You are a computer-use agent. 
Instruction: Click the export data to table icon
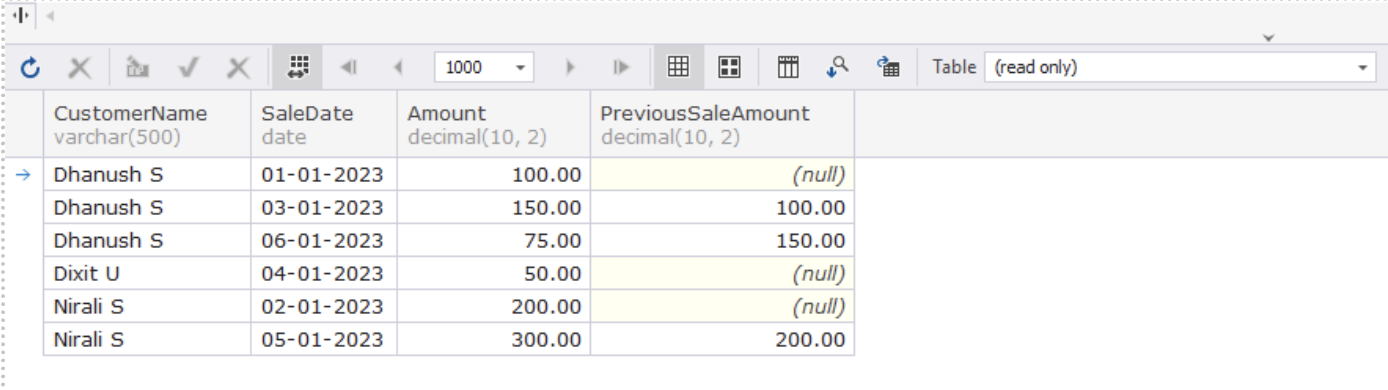coord(888,67)
